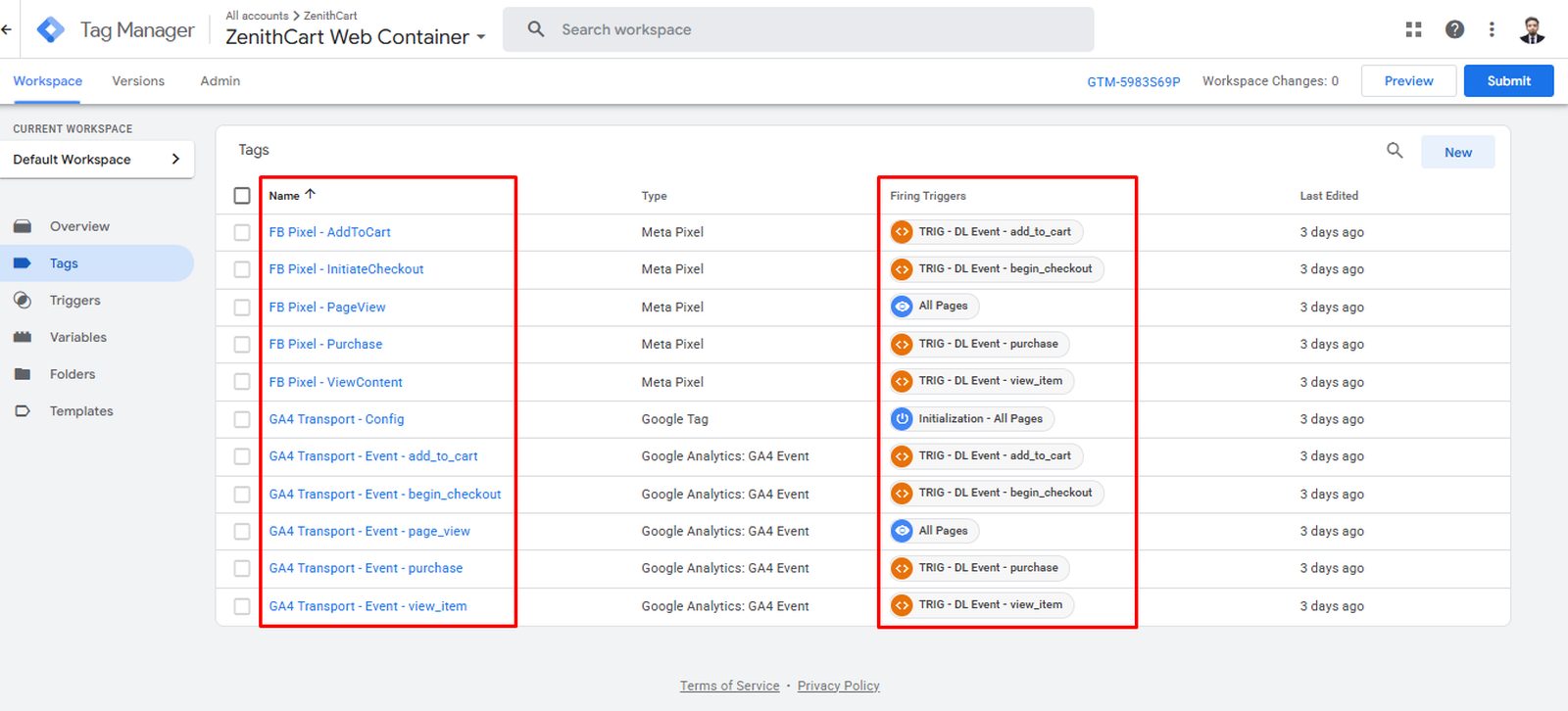
Task: Open the help question mark icon
Action: (1454, 29)
